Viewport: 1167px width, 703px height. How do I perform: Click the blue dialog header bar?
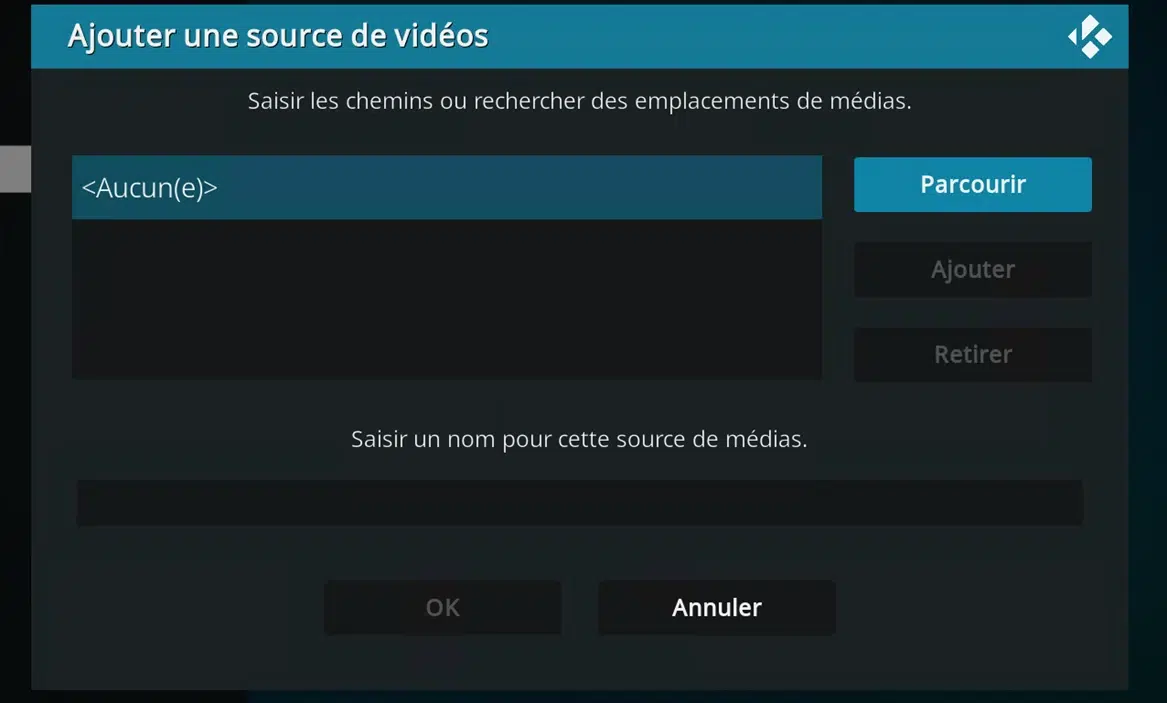579,36
